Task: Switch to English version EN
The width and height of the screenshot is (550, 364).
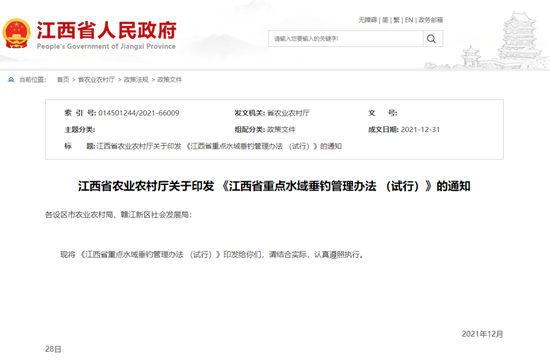Action: coord(409,20)
